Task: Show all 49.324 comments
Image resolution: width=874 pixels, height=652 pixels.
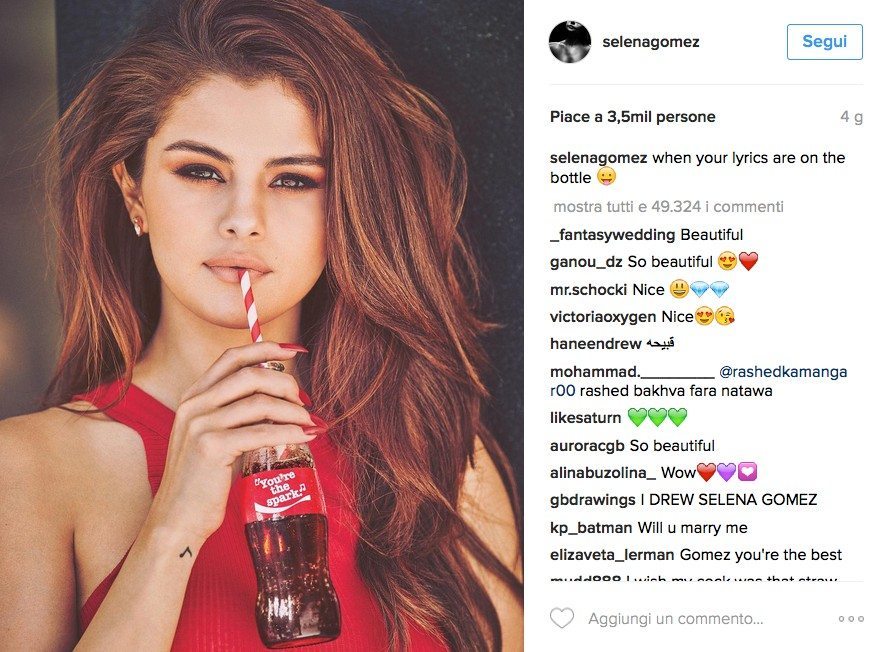Action: click(668, 207)
